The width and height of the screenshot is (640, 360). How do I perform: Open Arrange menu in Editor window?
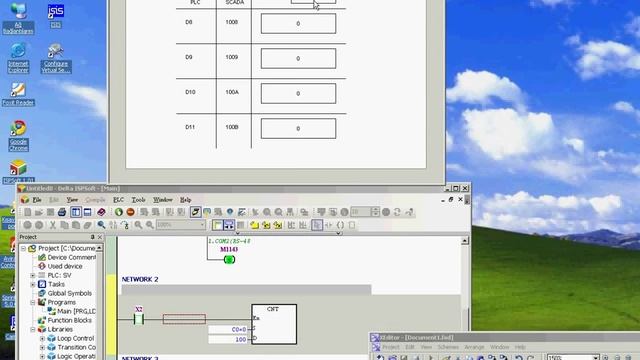[x=474, y=347]
